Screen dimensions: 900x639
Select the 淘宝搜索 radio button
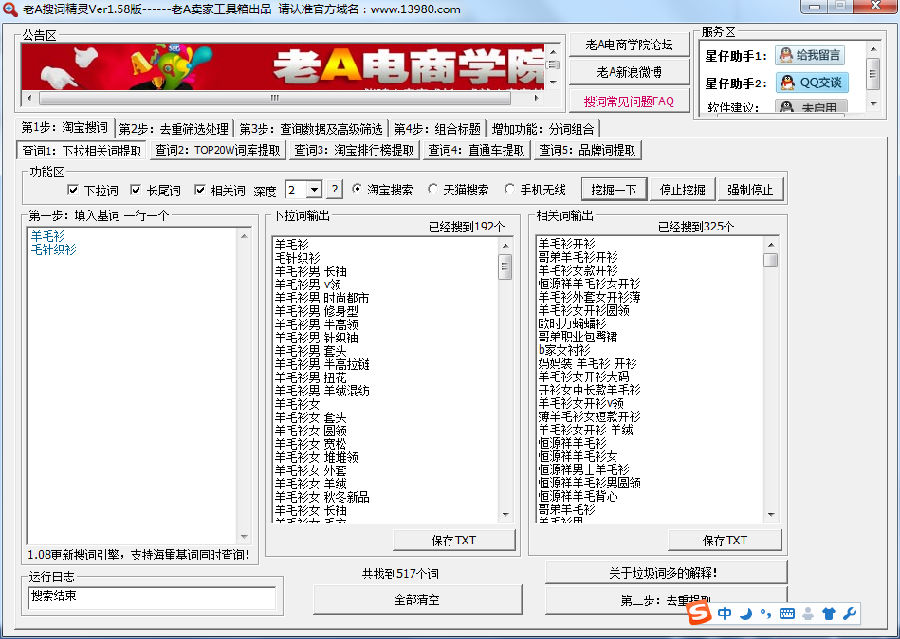(358, 189)
